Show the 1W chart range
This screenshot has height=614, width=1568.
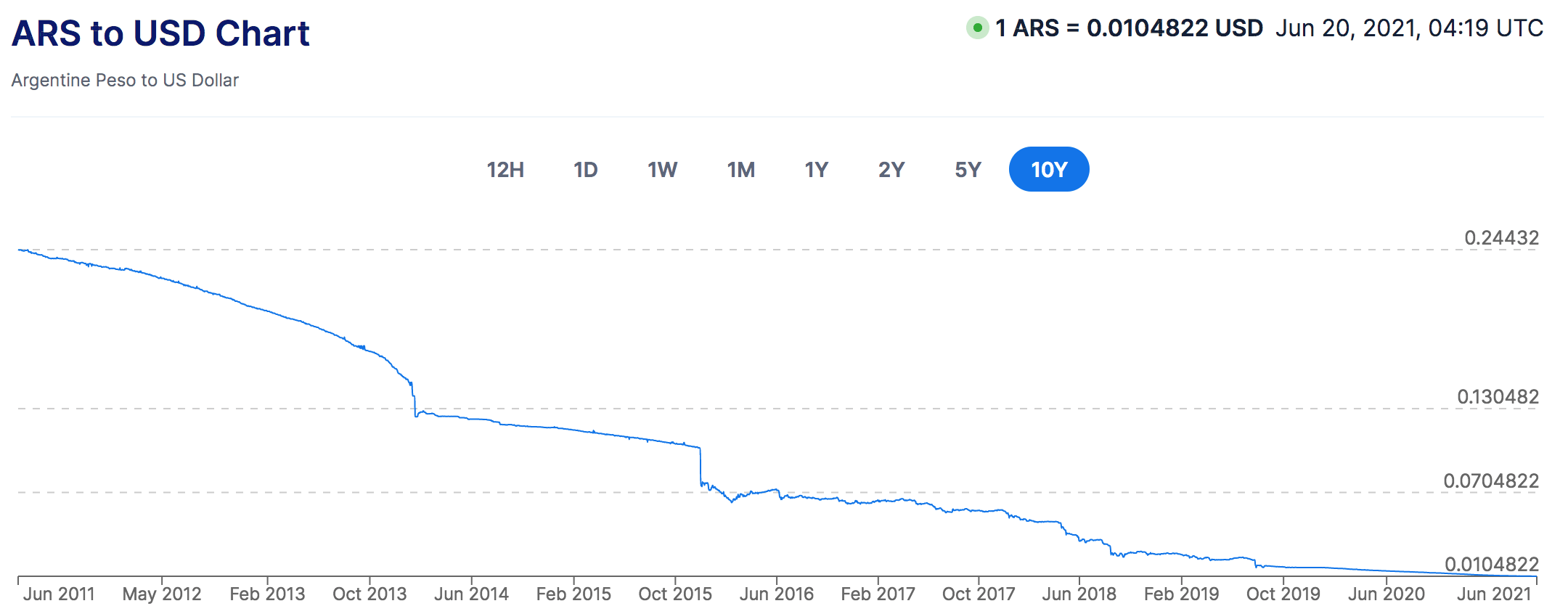pyautogui.click(x=662, y=170)
